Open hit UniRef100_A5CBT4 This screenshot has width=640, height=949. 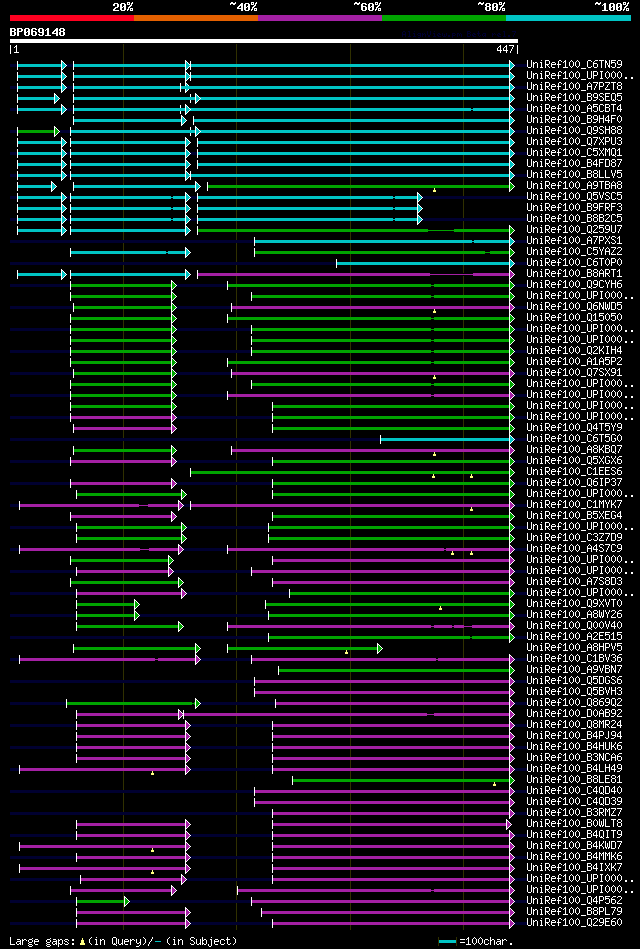tap(574, 108)
